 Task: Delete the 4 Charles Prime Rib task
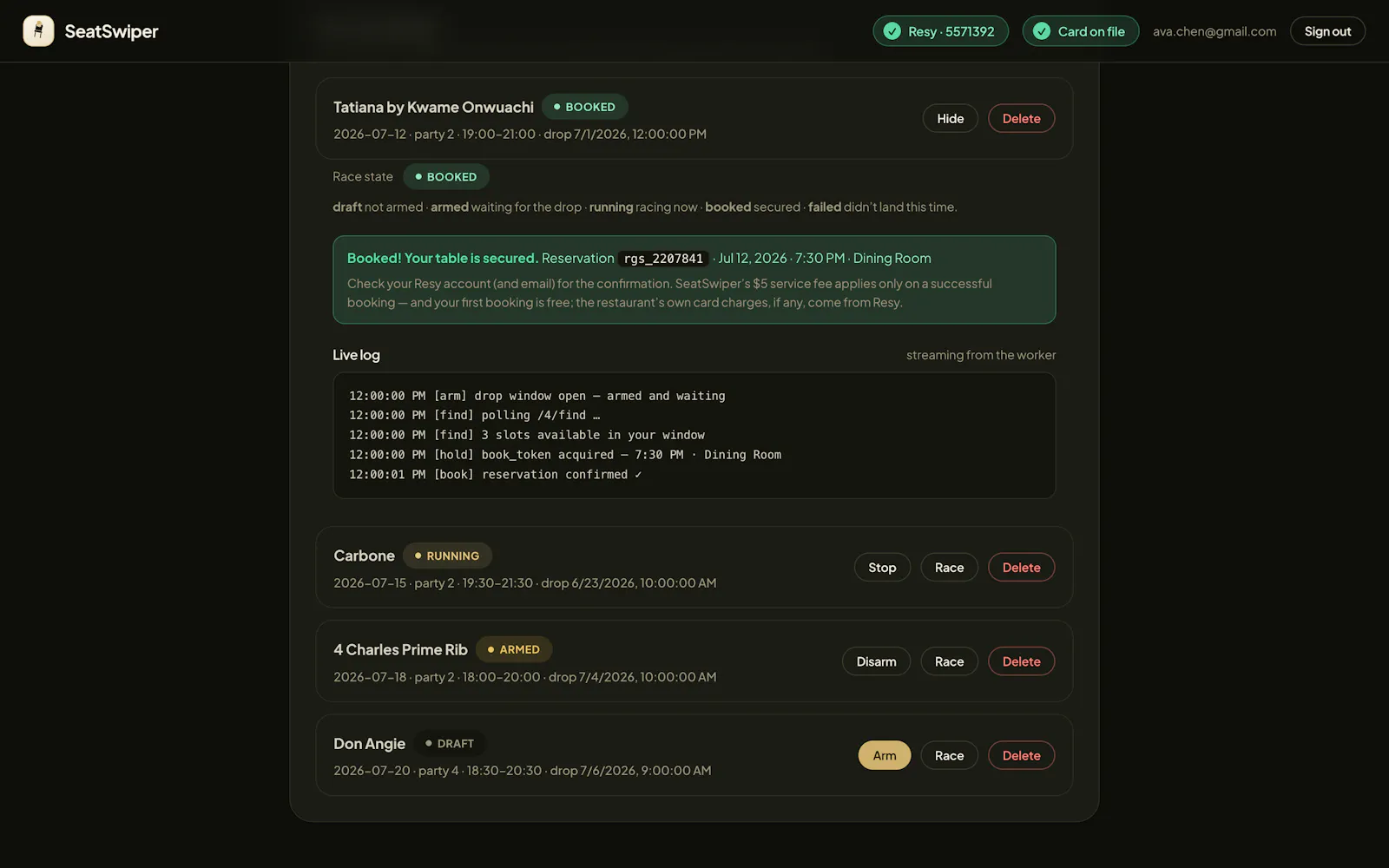pos(1021,661)
